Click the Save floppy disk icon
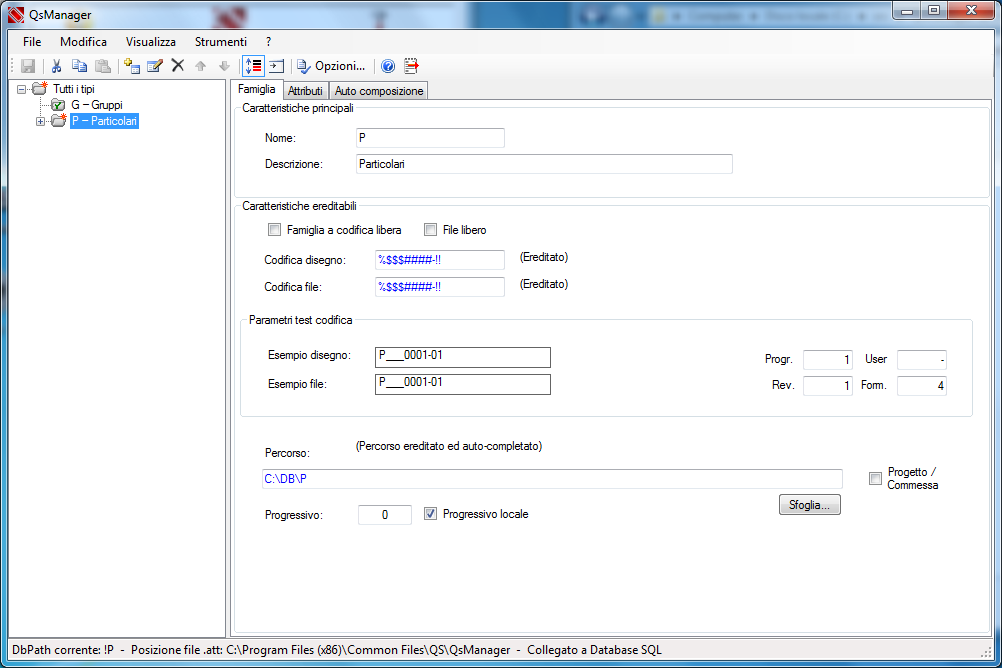Image resolution: width=1002 pixels, height=668 pixels. coord(27,66)
